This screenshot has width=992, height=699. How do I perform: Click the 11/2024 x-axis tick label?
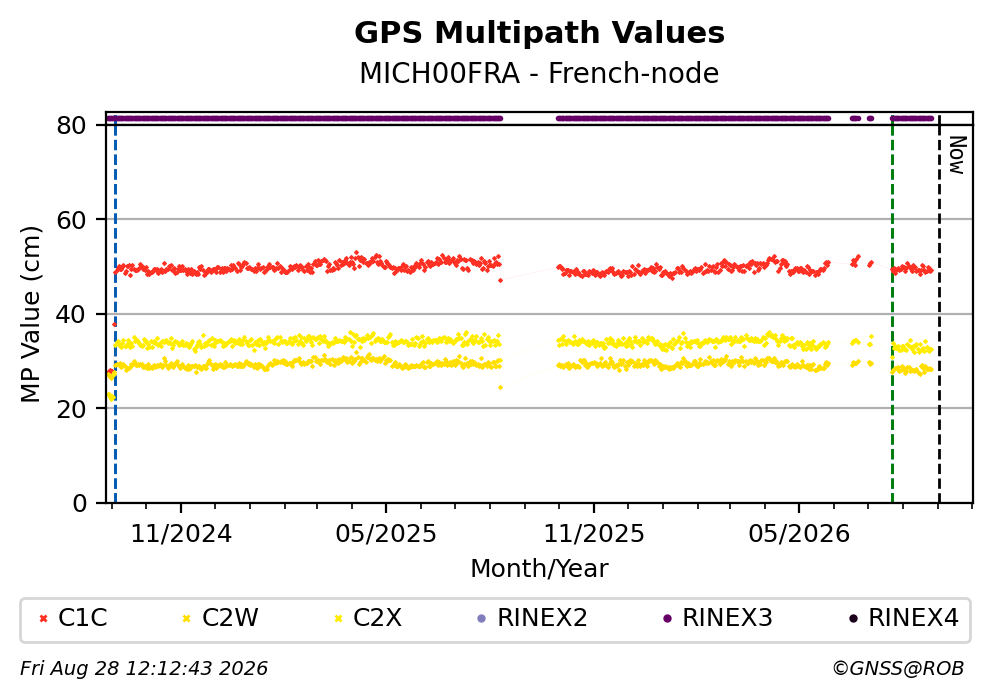tap(181, 535)
